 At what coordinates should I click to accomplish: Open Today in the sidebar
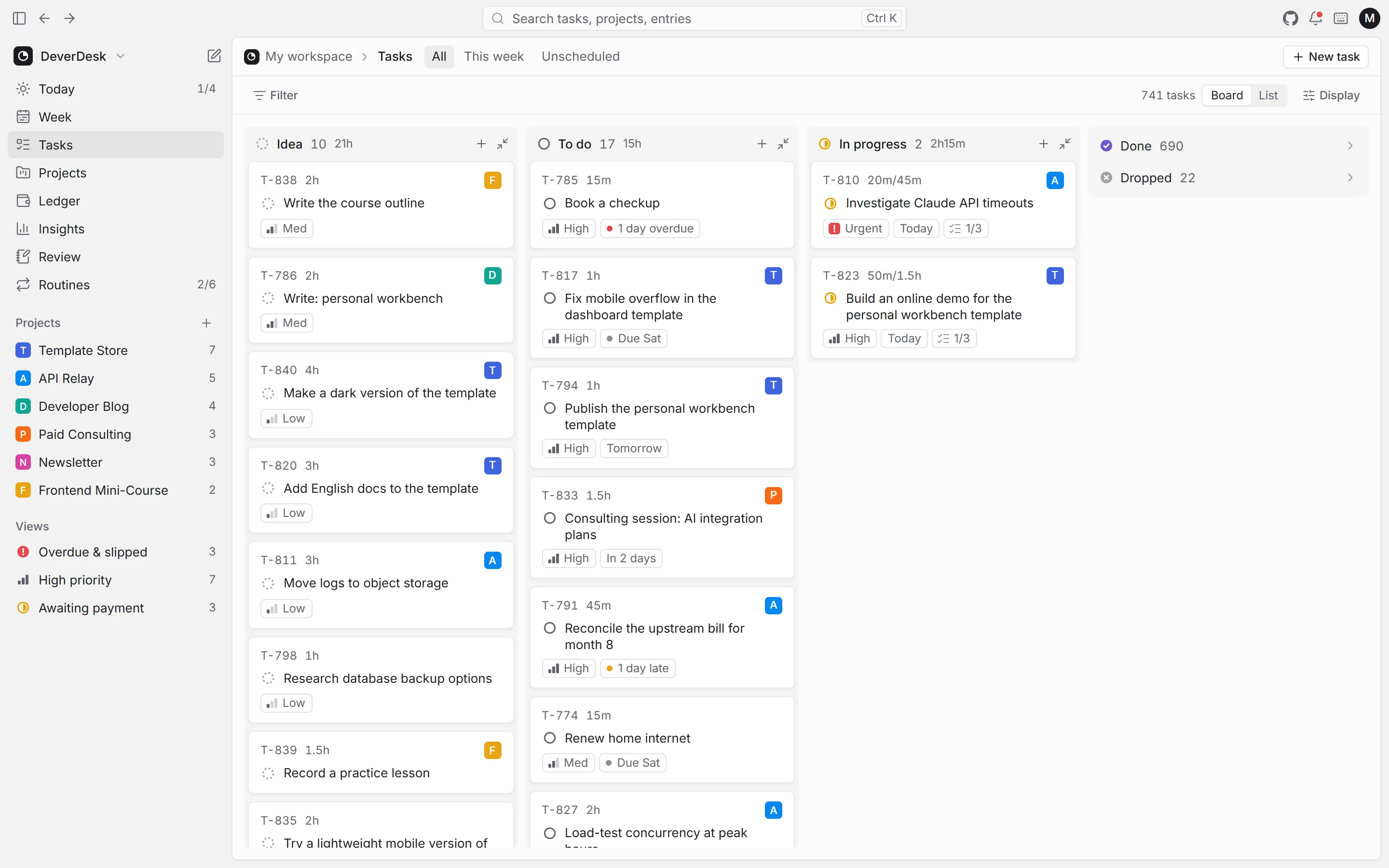(x=115, y=89)
